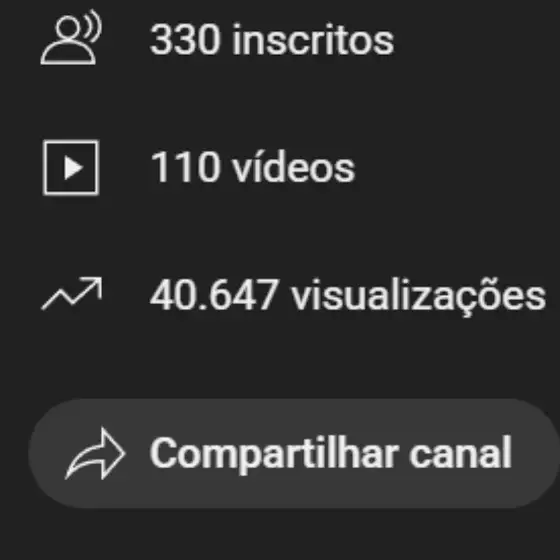Click the Compartilhar canal label text

pos(331,454)
